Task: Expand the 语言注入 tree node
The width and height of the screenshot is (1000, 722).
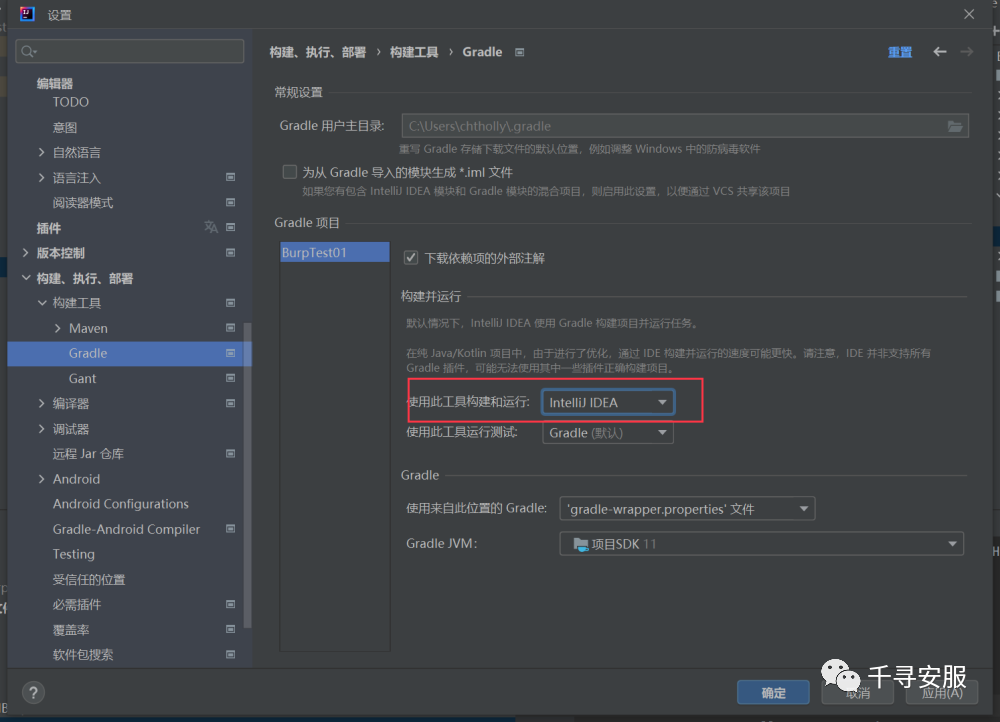Action: click(x=41, y=177)
